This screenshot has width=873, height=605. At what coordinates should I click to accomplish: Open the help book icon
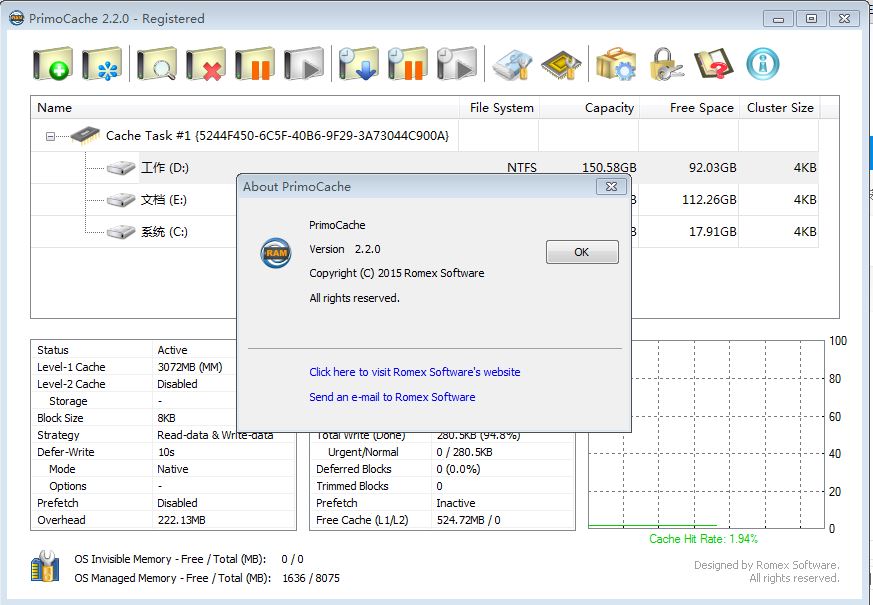click(x=714, y=64)
